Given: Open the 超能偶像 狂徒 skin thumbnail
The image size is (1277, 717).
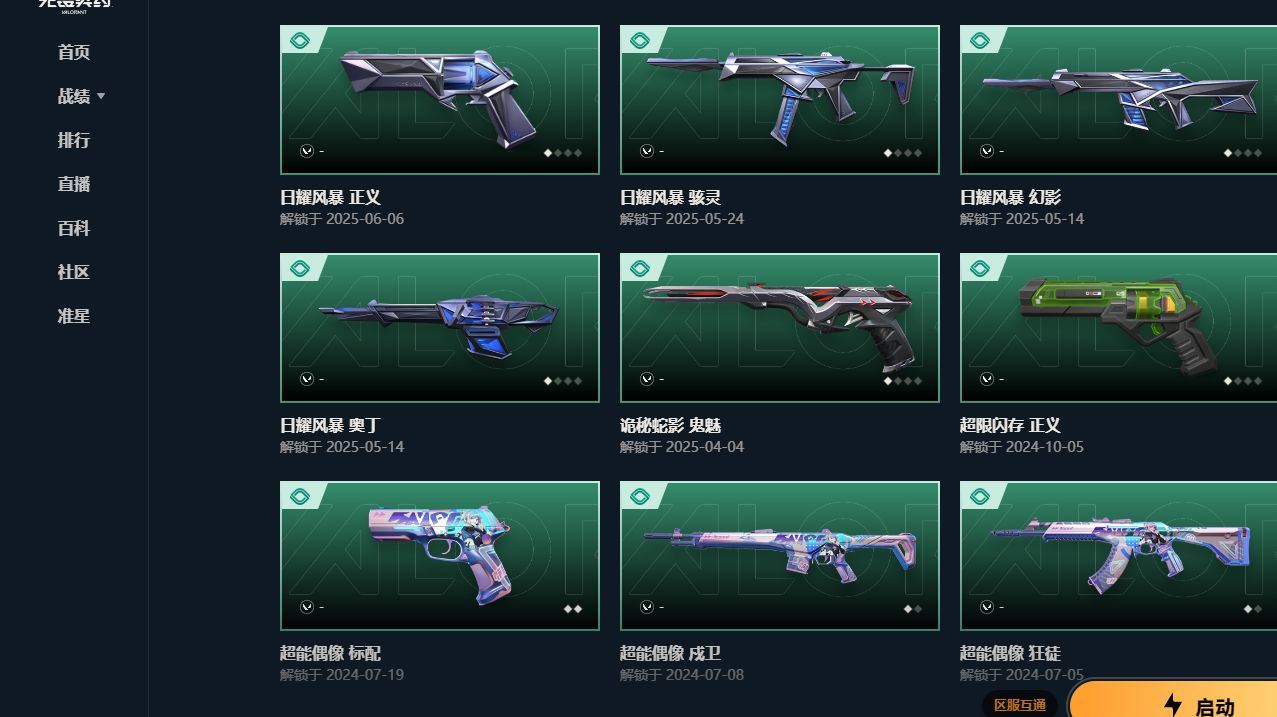Looking at the screenshot, I should click(x=1118, y=556).
